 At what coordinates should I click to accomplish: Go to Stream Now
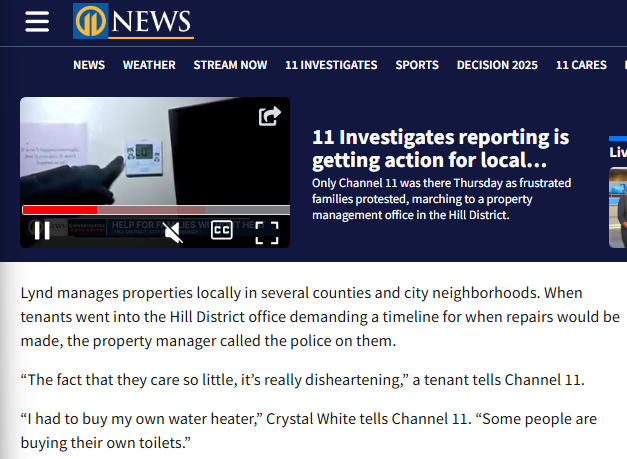click(x=230, y=65)
